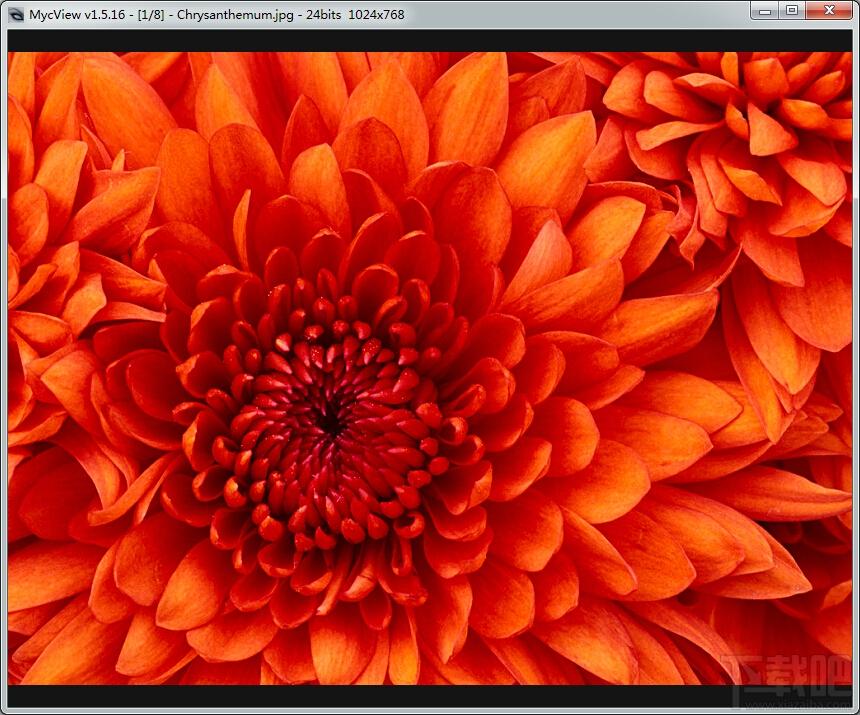Click the 1024x768 resolution text in title

(376, 15)
